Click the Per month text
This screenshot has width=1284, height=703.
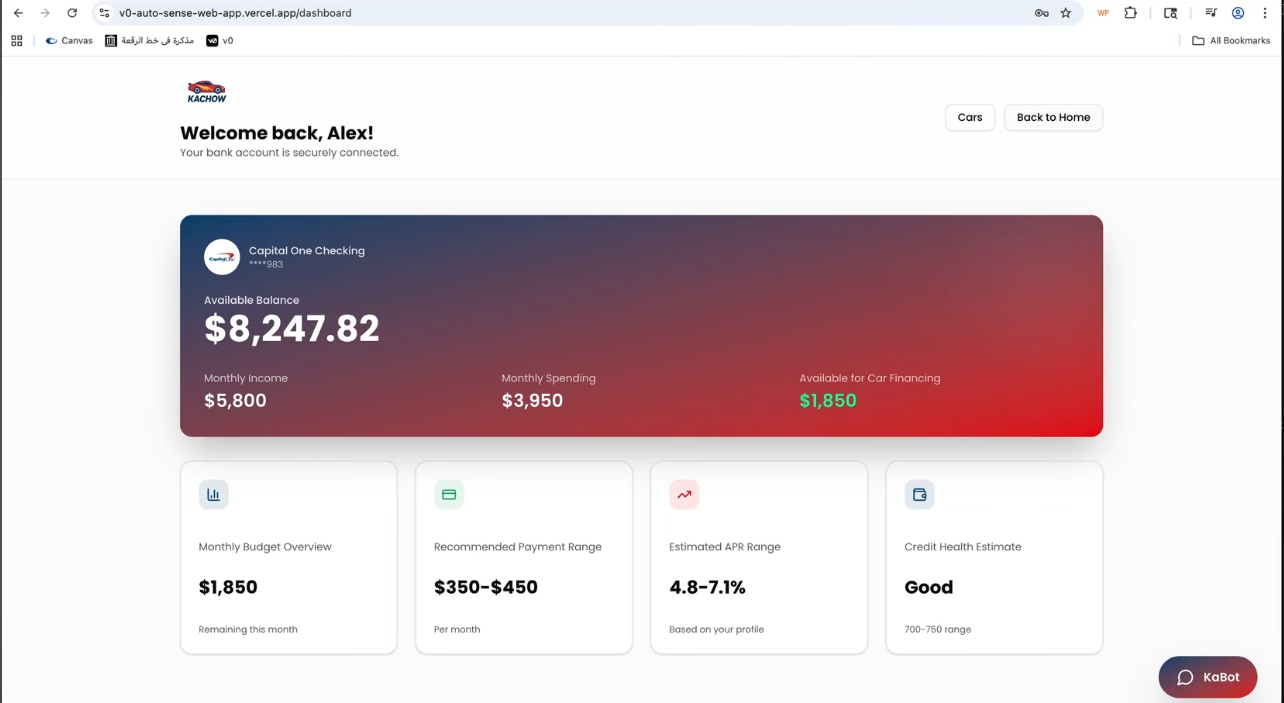[457, 630]
